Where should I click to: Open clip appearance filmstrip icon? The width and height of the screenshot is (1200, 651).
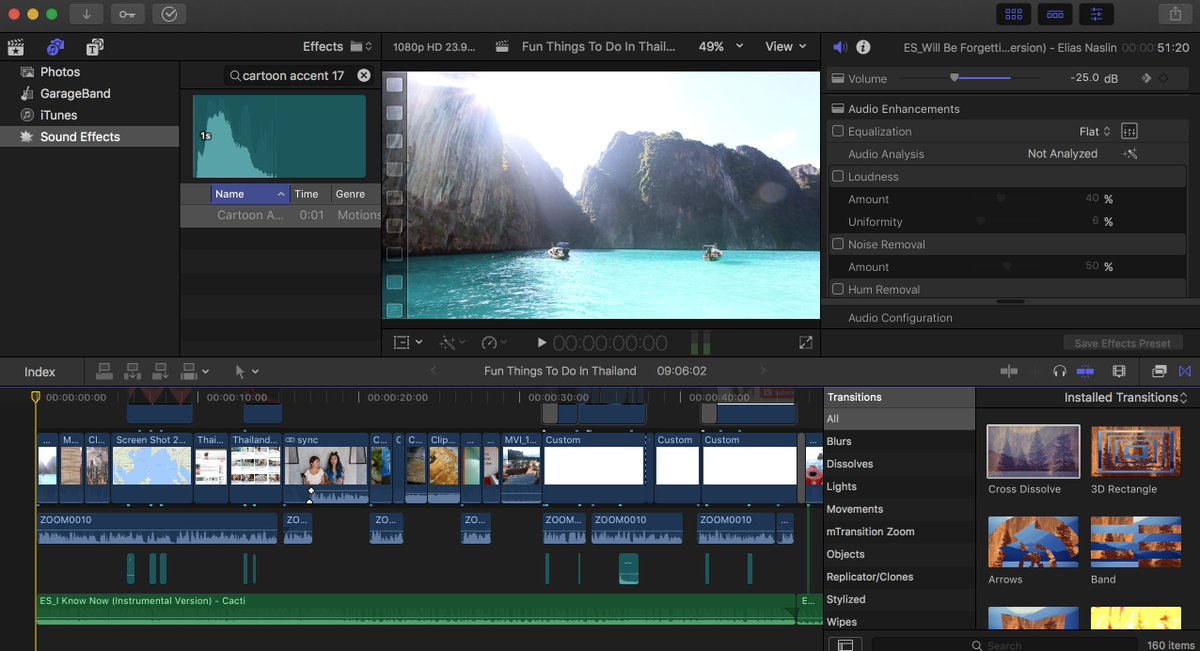coord(1119,371)
